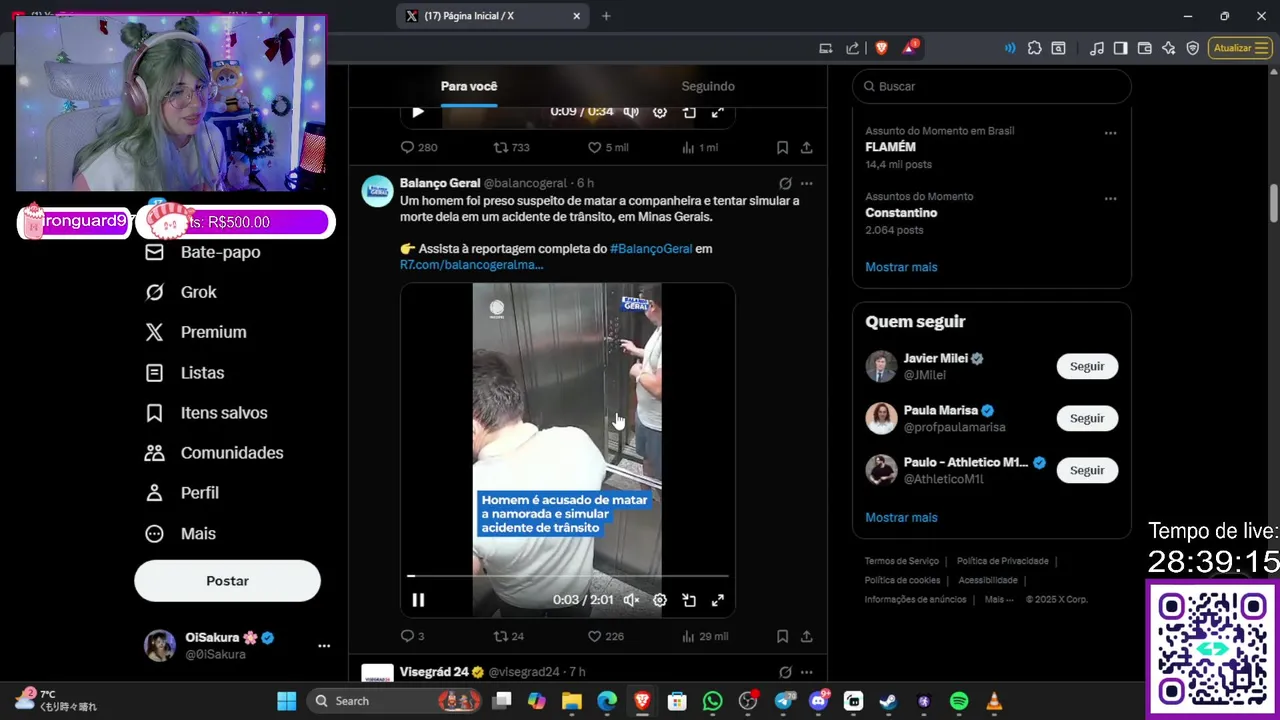The width and height of the screenshot is (1280, 720).
Task: Like the top post with 5 mil likes
Action: [607, 147]
